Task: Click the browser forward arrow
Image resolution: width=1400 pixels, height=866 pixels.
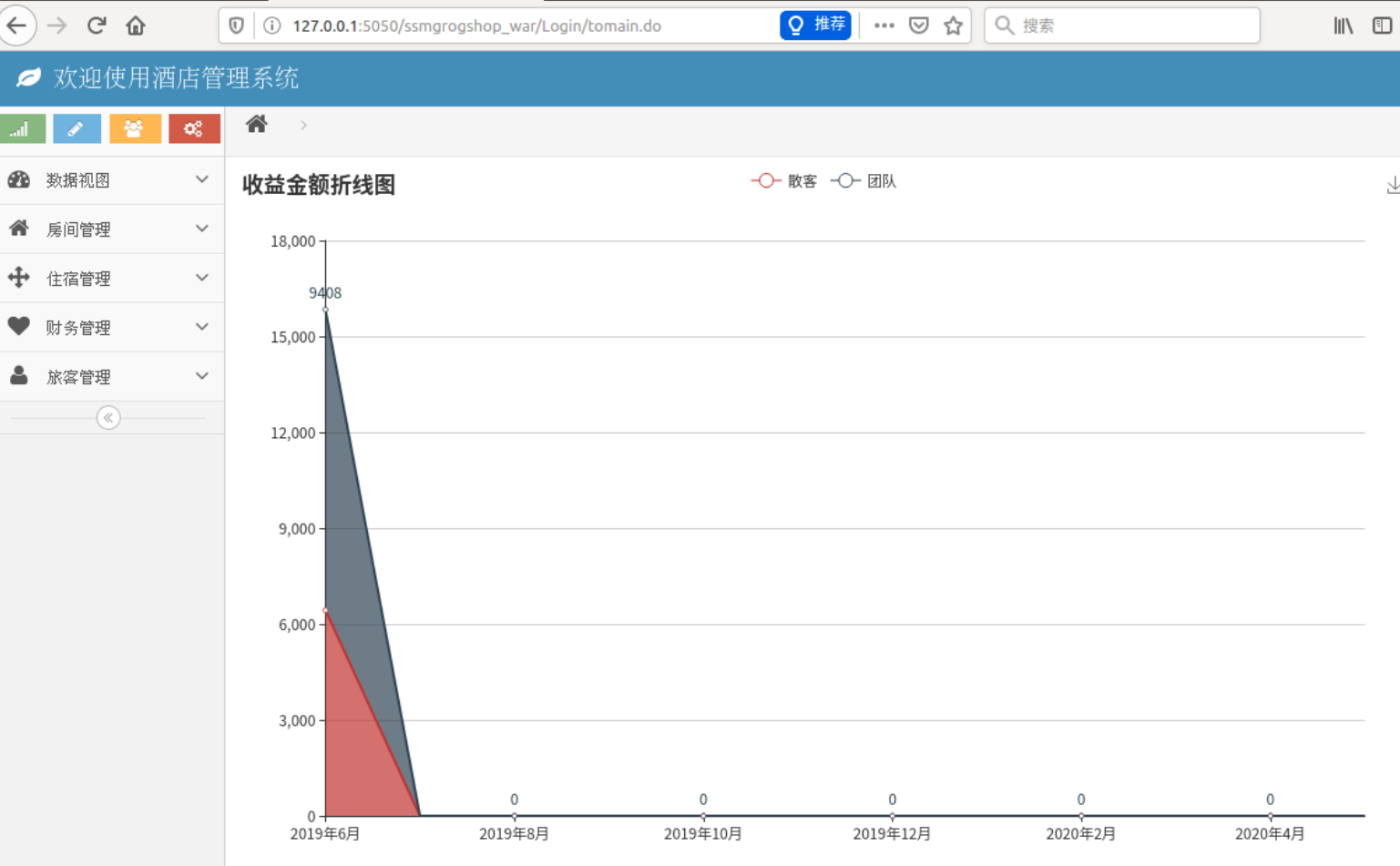Action: pos(57,25)
